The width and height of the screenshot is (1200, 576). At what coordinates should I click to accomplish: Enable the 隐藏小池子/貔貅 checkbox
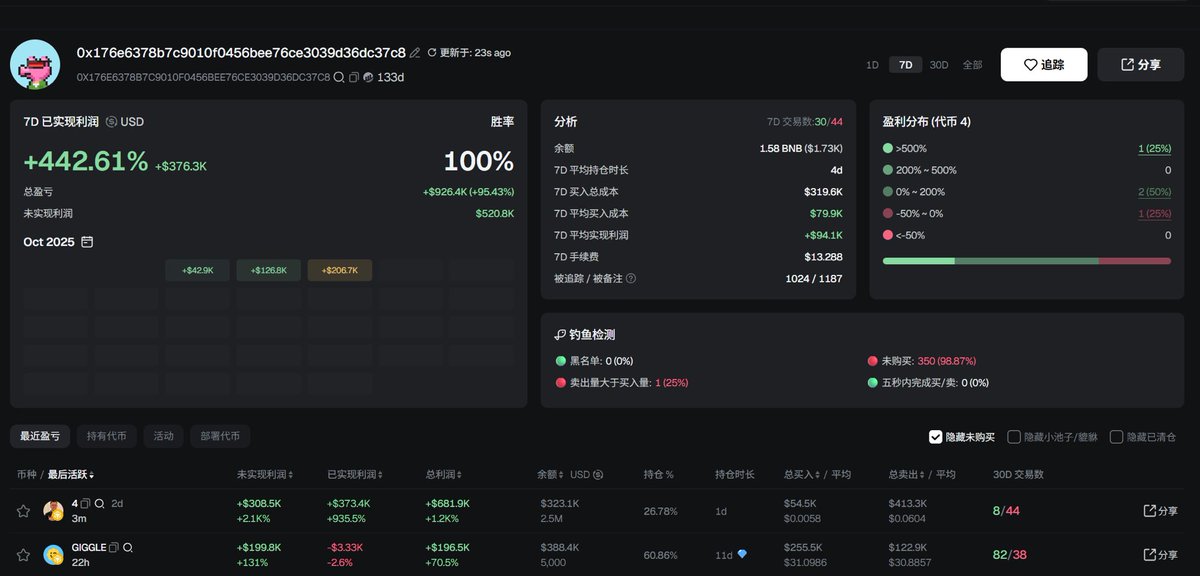[1014, 437]
